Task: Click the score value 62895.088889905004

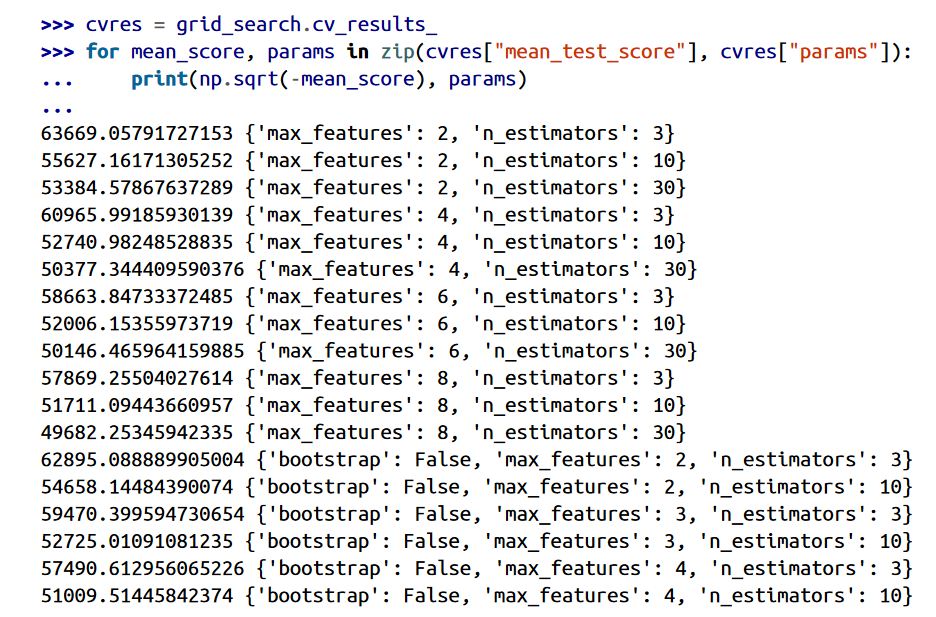Action: click(142, 460)
